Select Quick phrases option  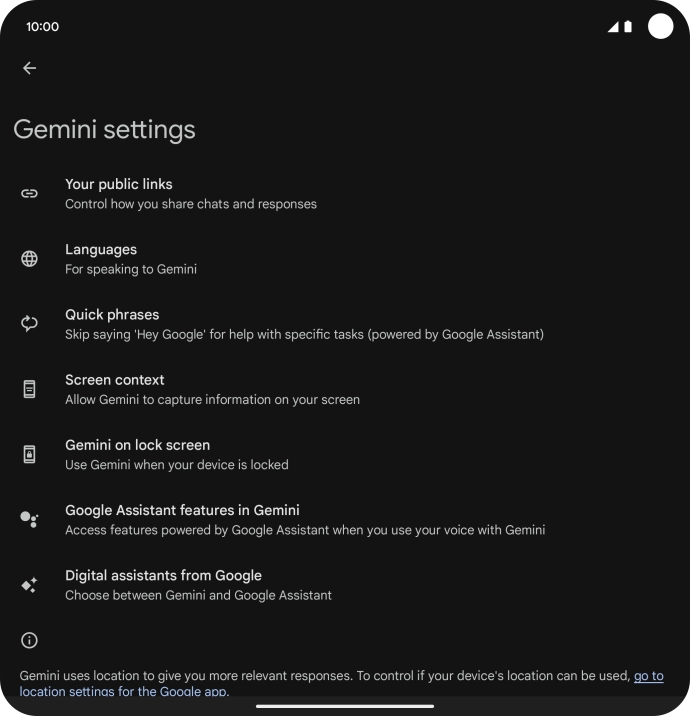tap(304, 324)
